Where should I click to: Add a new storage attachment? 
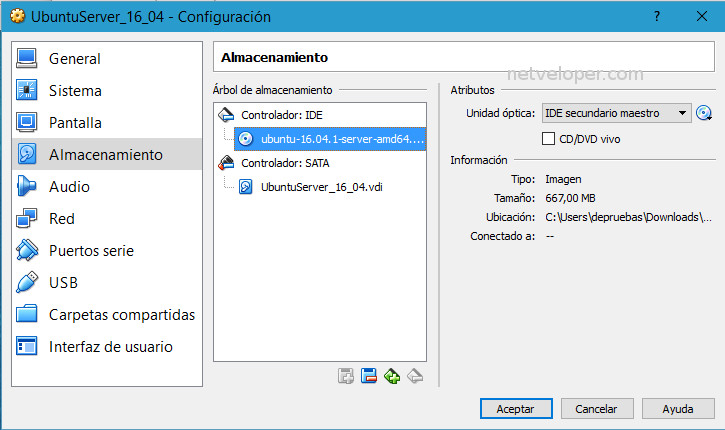(x=345, y=376)
